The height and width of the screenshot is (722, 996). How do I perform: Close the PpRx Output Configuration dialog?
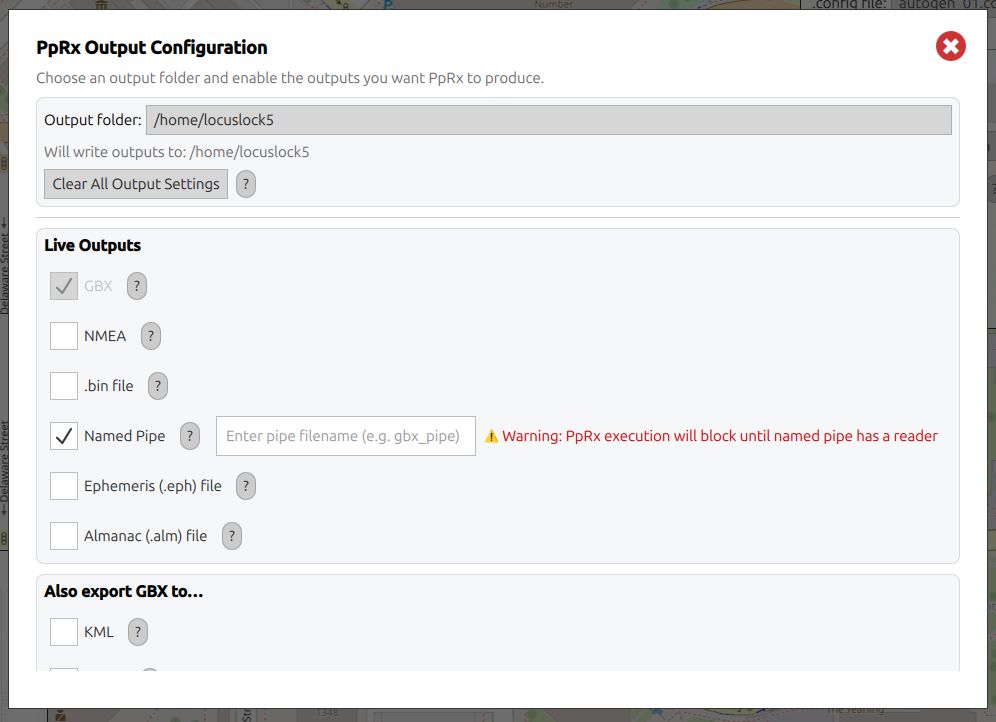(950, 46)
